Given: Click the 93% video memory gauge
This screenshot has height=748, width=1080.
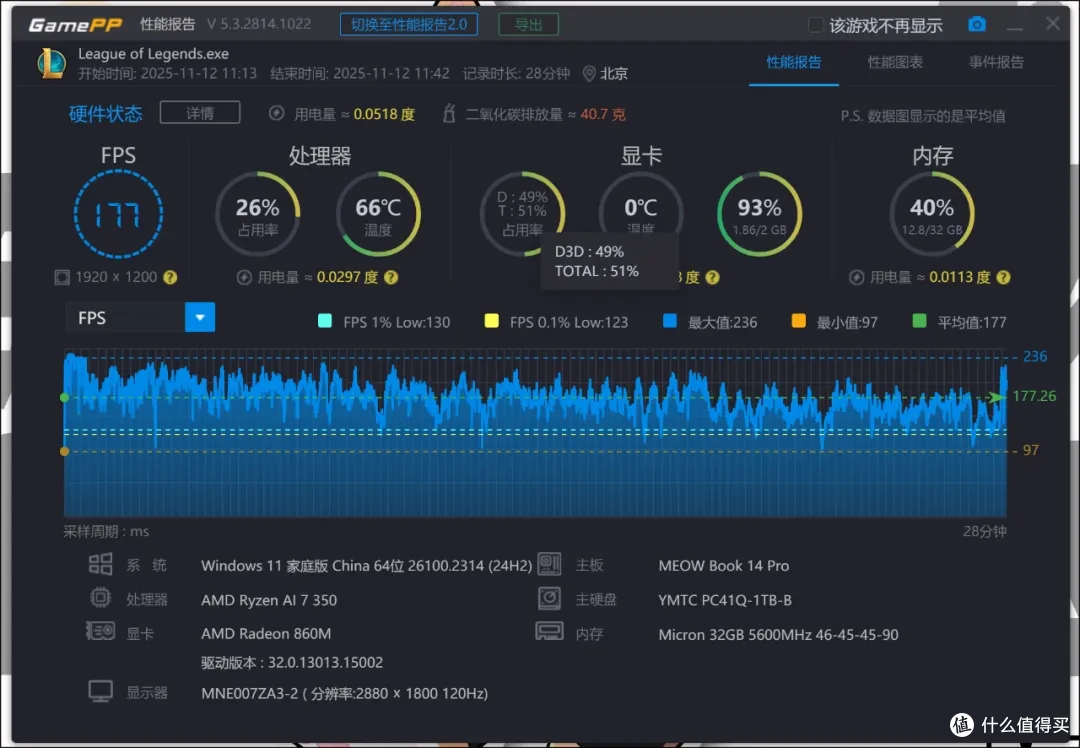Looking at the screenshot, I should [760, 214].
